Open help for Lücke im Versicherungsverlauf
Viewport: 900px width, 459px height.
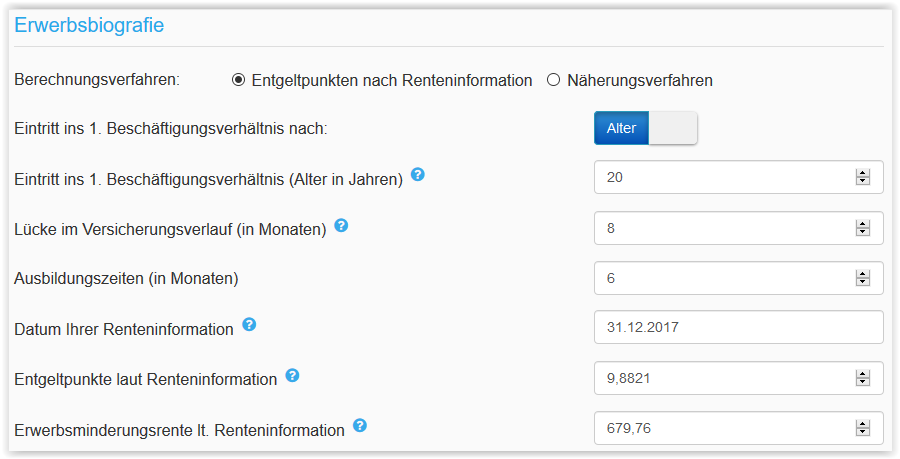(x=341, y=225)
